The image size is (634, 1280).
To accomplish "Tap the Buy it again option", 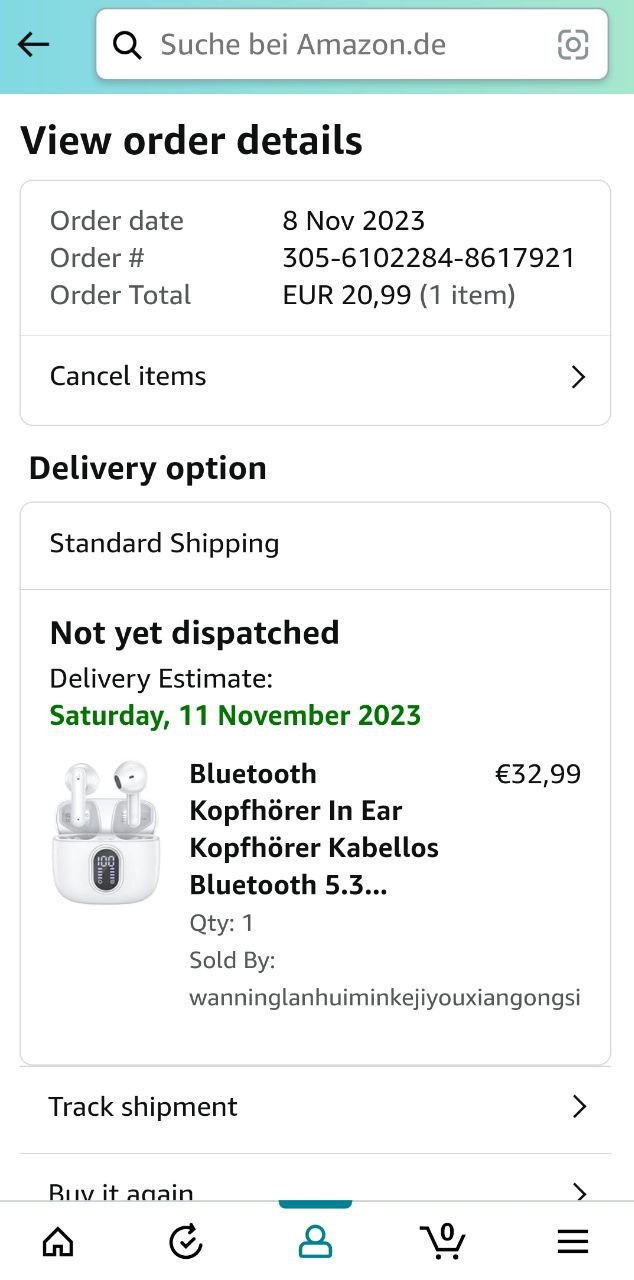I will pyautogui.click(x=122, y=1190).
